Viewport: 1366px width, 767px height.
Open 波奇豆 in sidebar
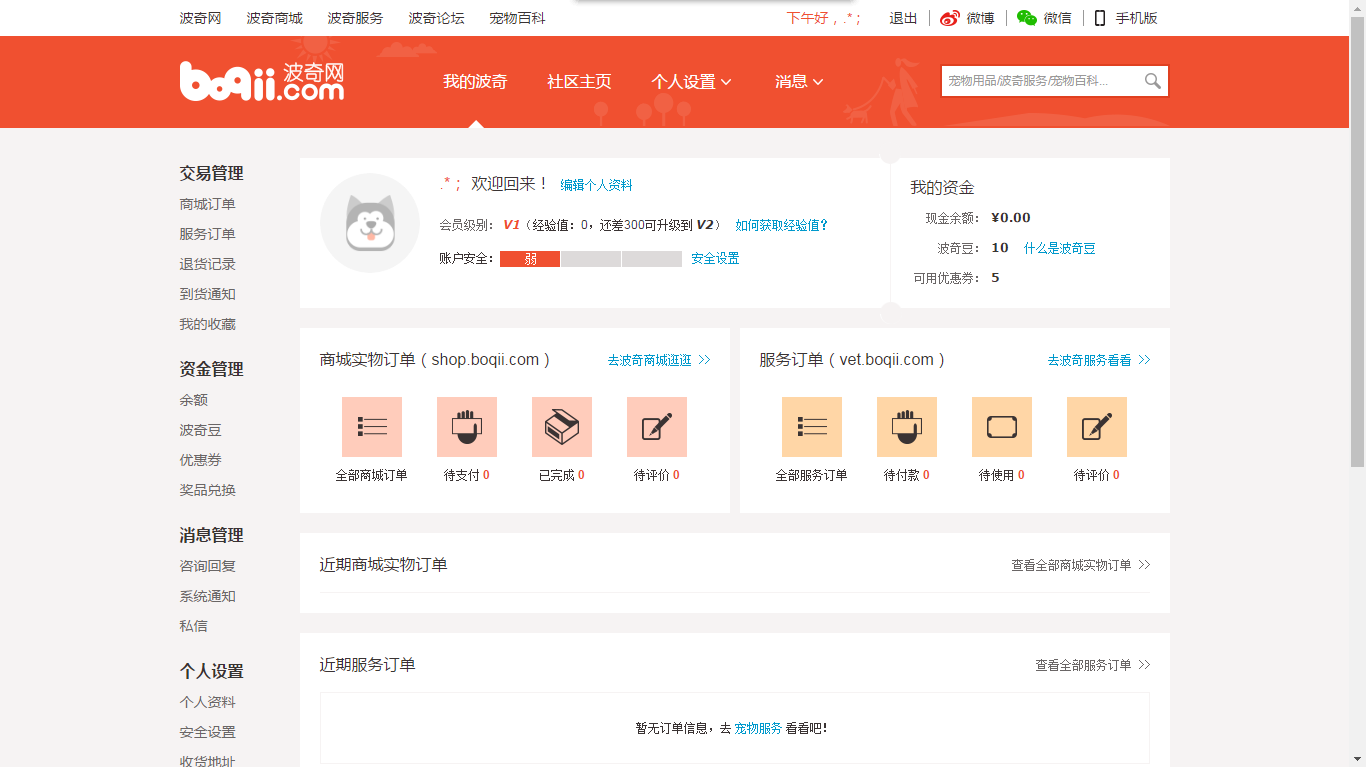[x=201, y=430]
